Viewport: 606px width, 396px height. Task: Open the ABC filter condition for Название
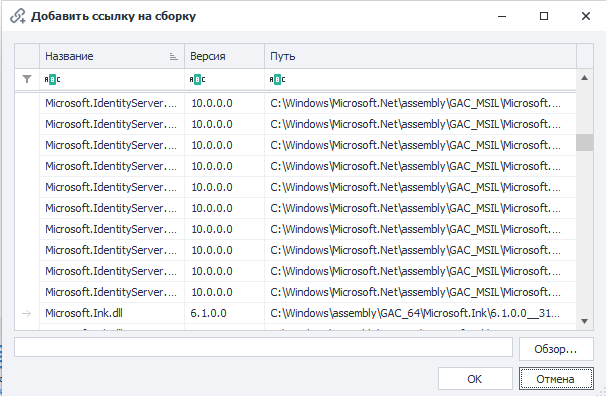tap(52, 80)
